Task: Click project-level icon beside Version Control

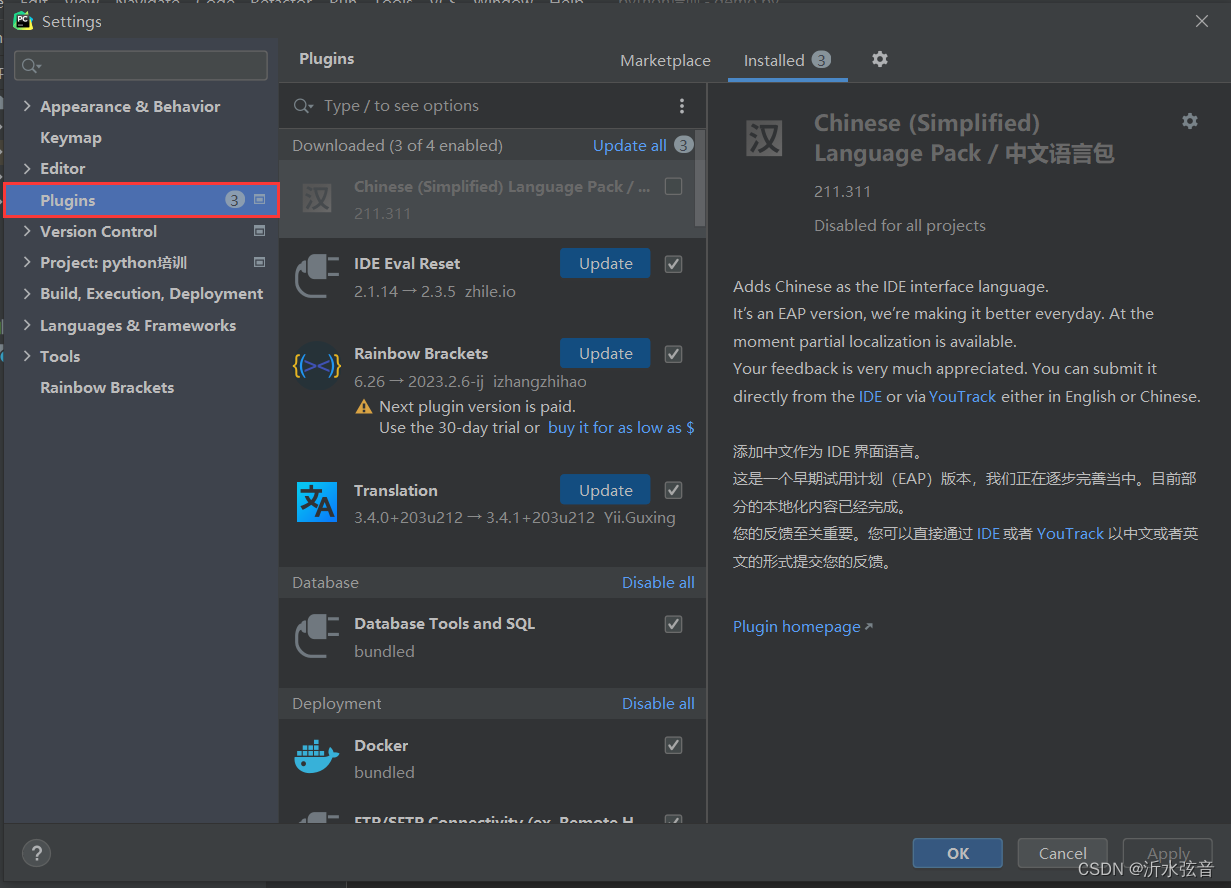Action: 260,231
